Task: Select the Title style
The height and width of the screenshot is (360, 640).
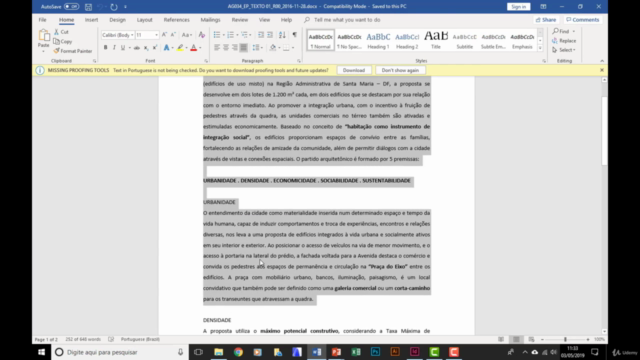Action: point(436,40)
